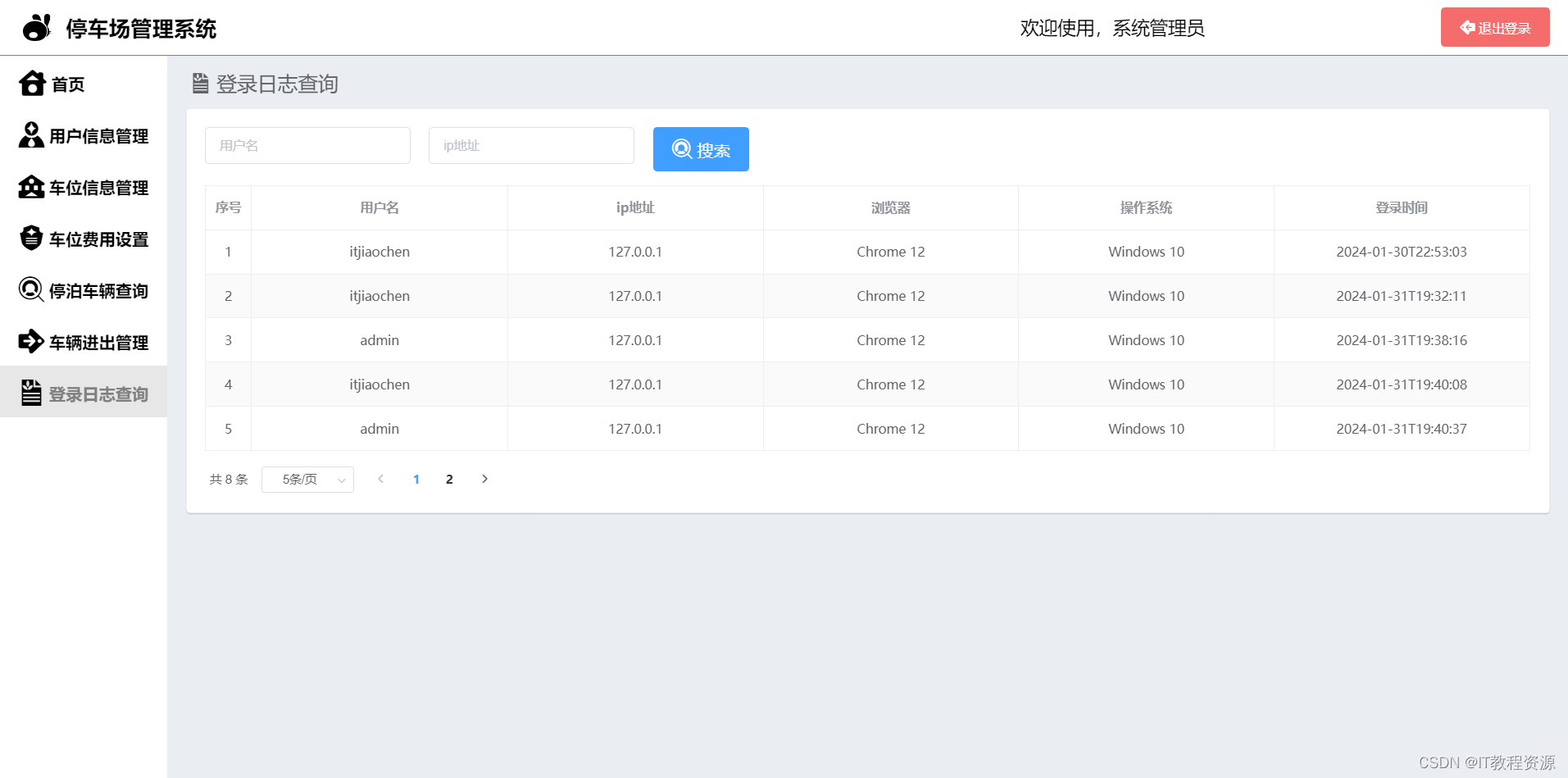1568x778 pixels.
Task: Click the building icon for 车位信息管理
Action: 31,187
